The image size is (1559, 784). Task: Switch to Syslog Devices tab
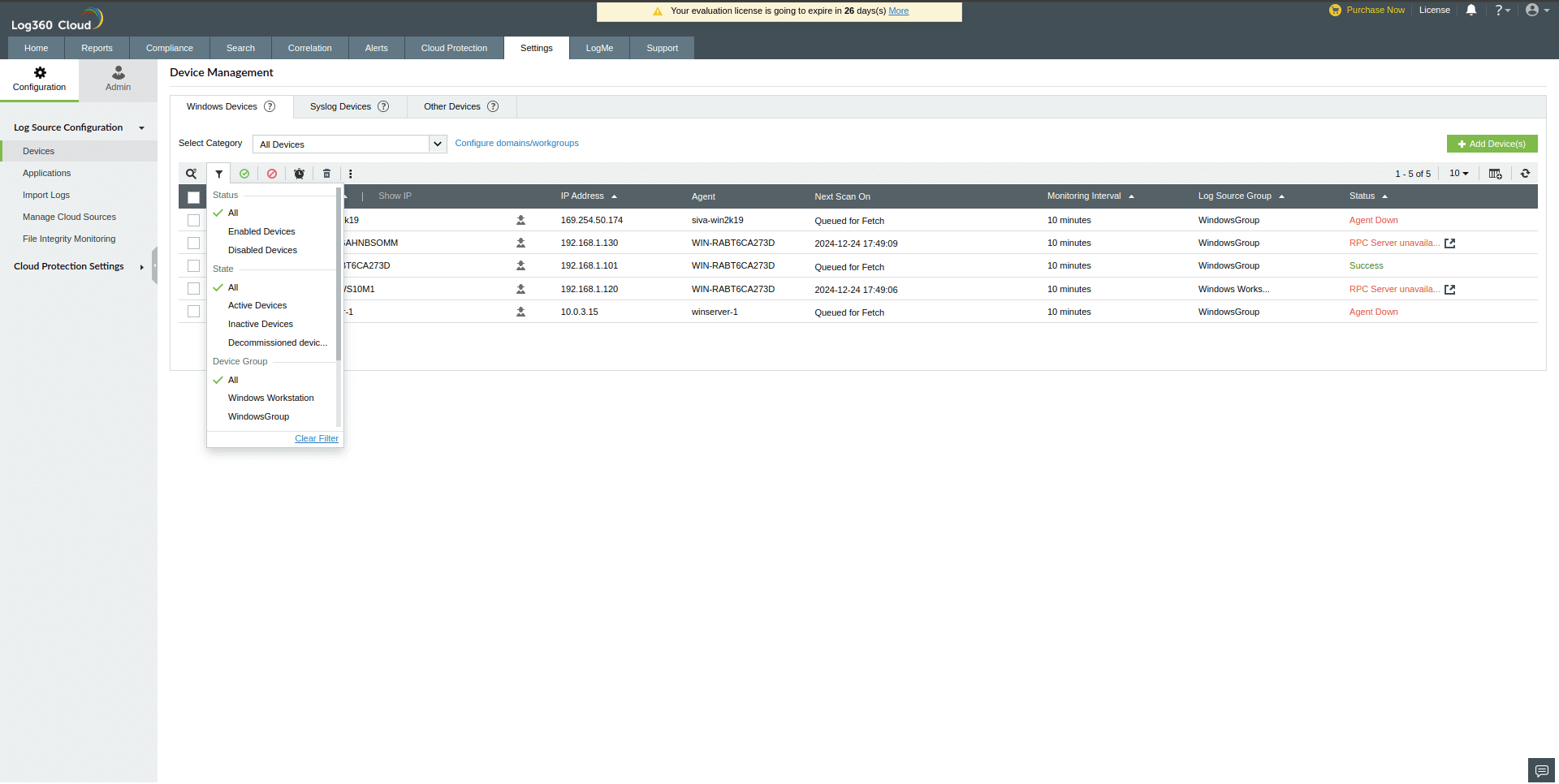point(350,106)
